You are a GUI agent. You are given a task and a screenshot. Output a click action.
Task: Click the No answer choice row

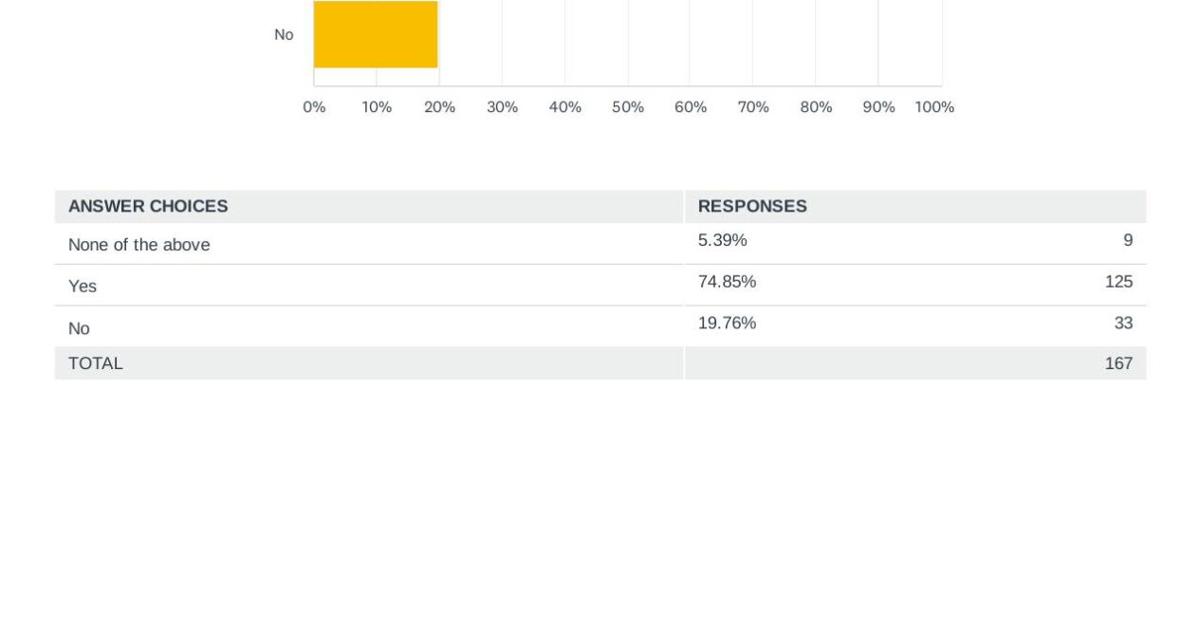pos(600,327)
